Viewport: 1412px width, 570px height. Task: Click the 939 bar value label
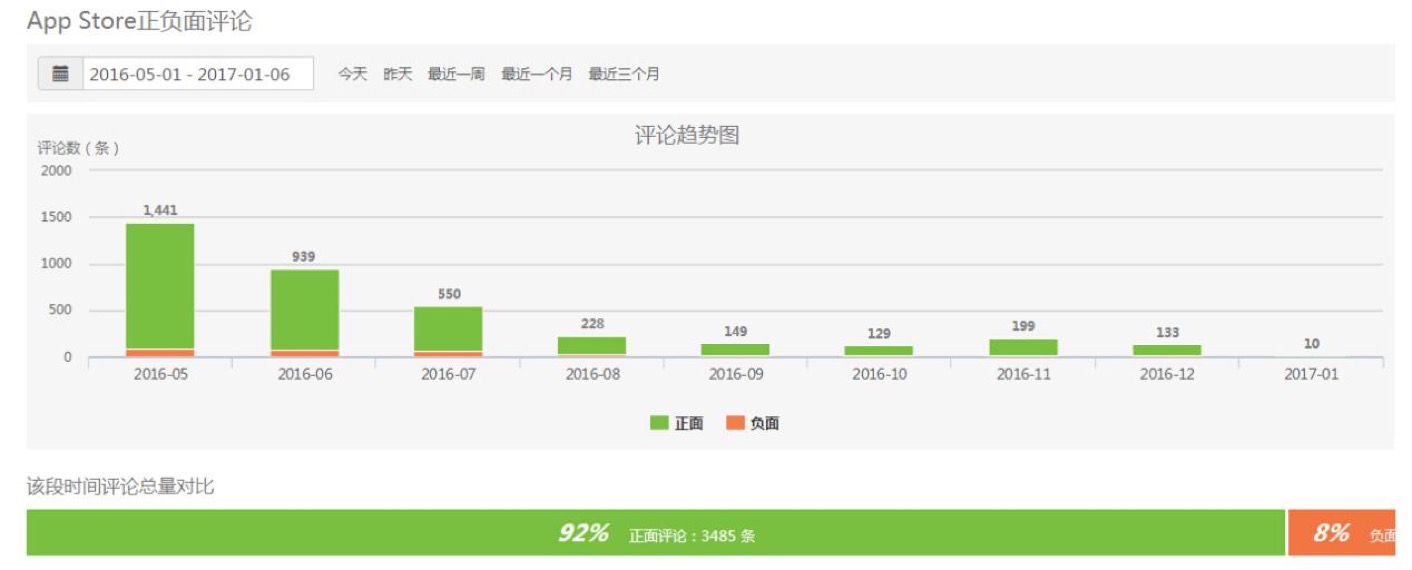304,257
